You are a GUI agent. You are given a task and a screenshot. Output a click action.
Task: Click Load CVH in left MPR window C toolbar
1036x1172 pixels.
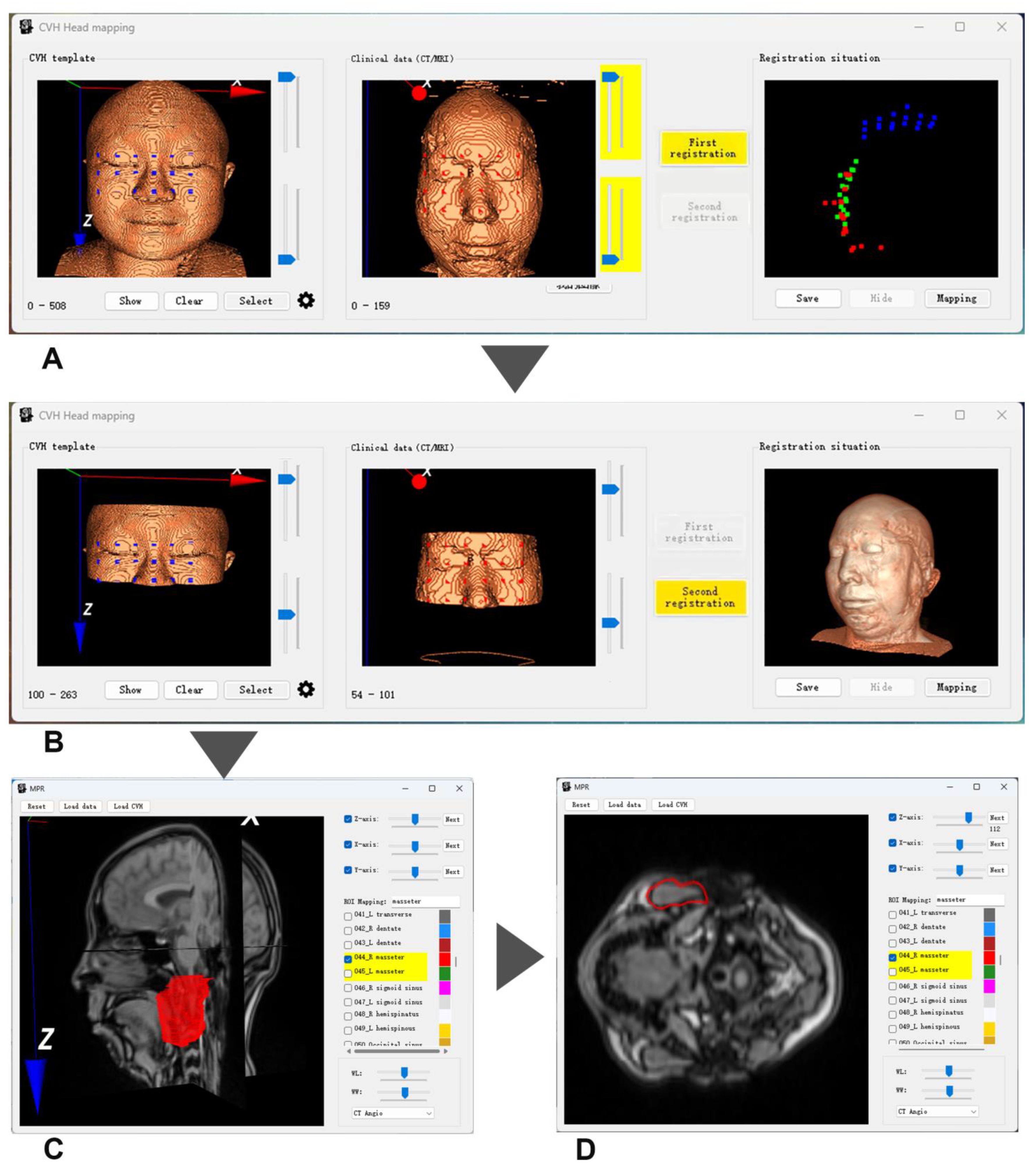click(128, 806)
